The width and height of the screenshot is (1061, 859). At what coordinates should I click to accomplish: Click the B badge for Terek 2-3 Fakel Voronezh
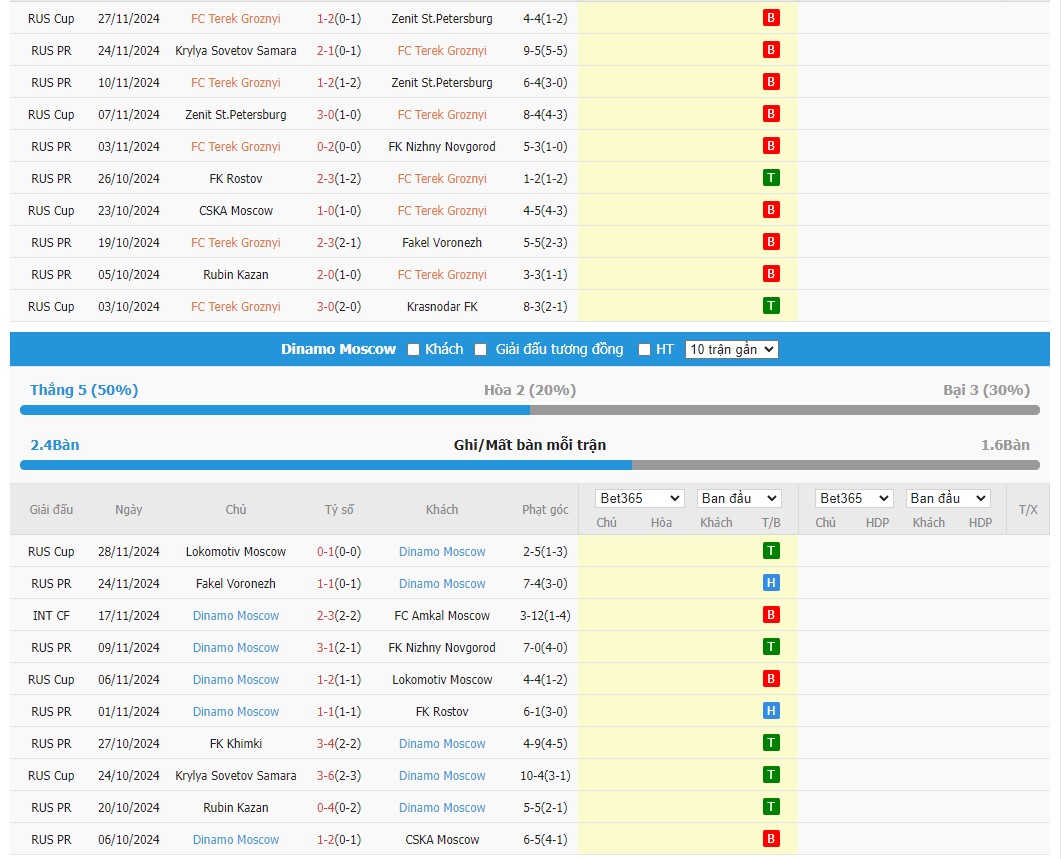[771, 242]
